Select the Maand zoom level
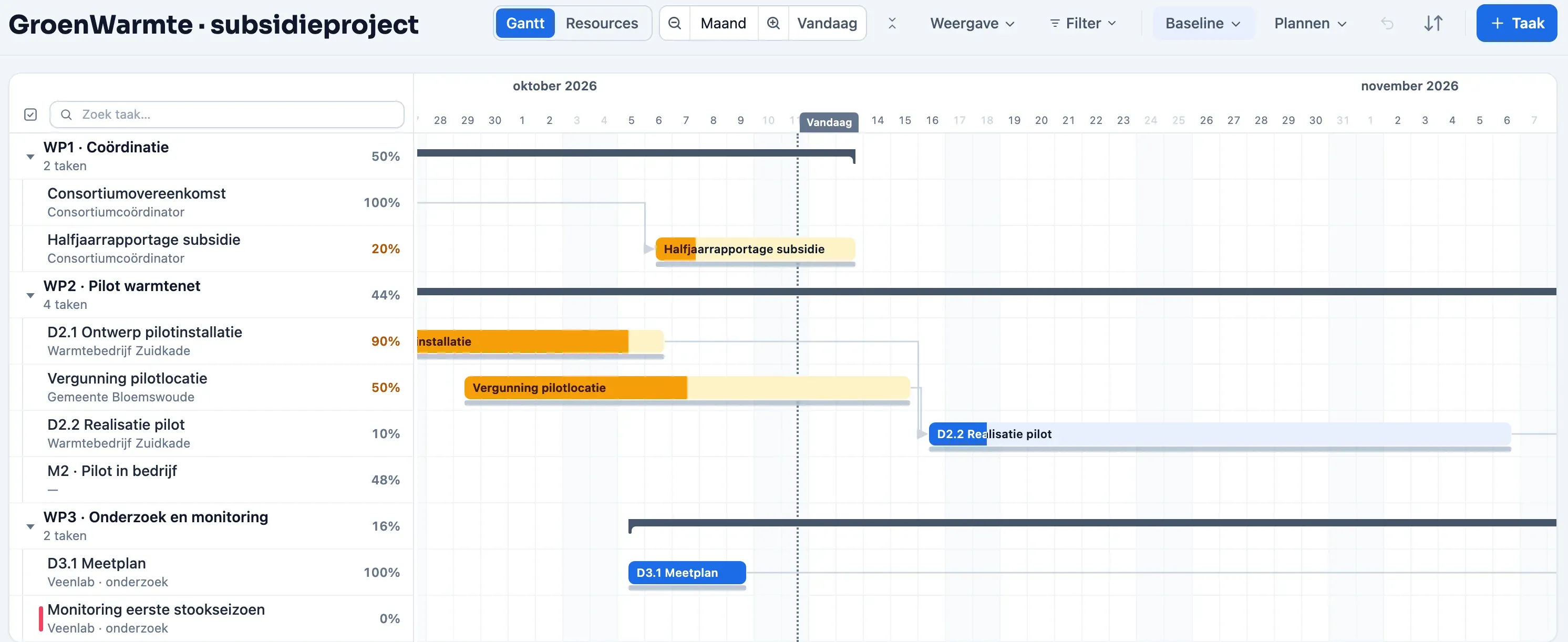1568x642 pixels. pyautogui.click(x=723, y=23)
